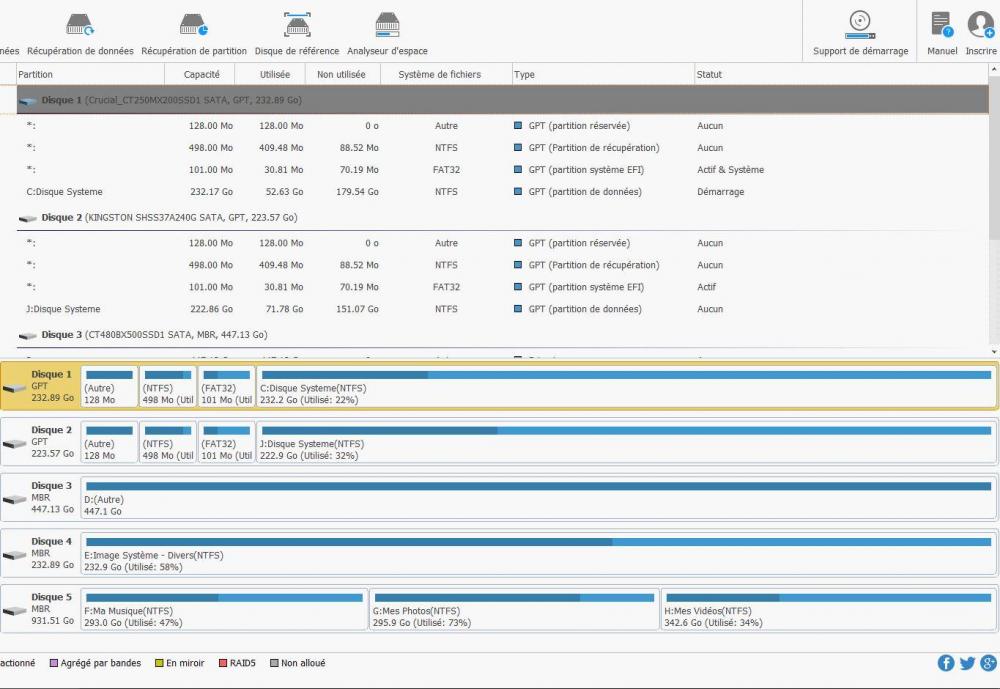Click the RAID5 legend color swatch

222,663
